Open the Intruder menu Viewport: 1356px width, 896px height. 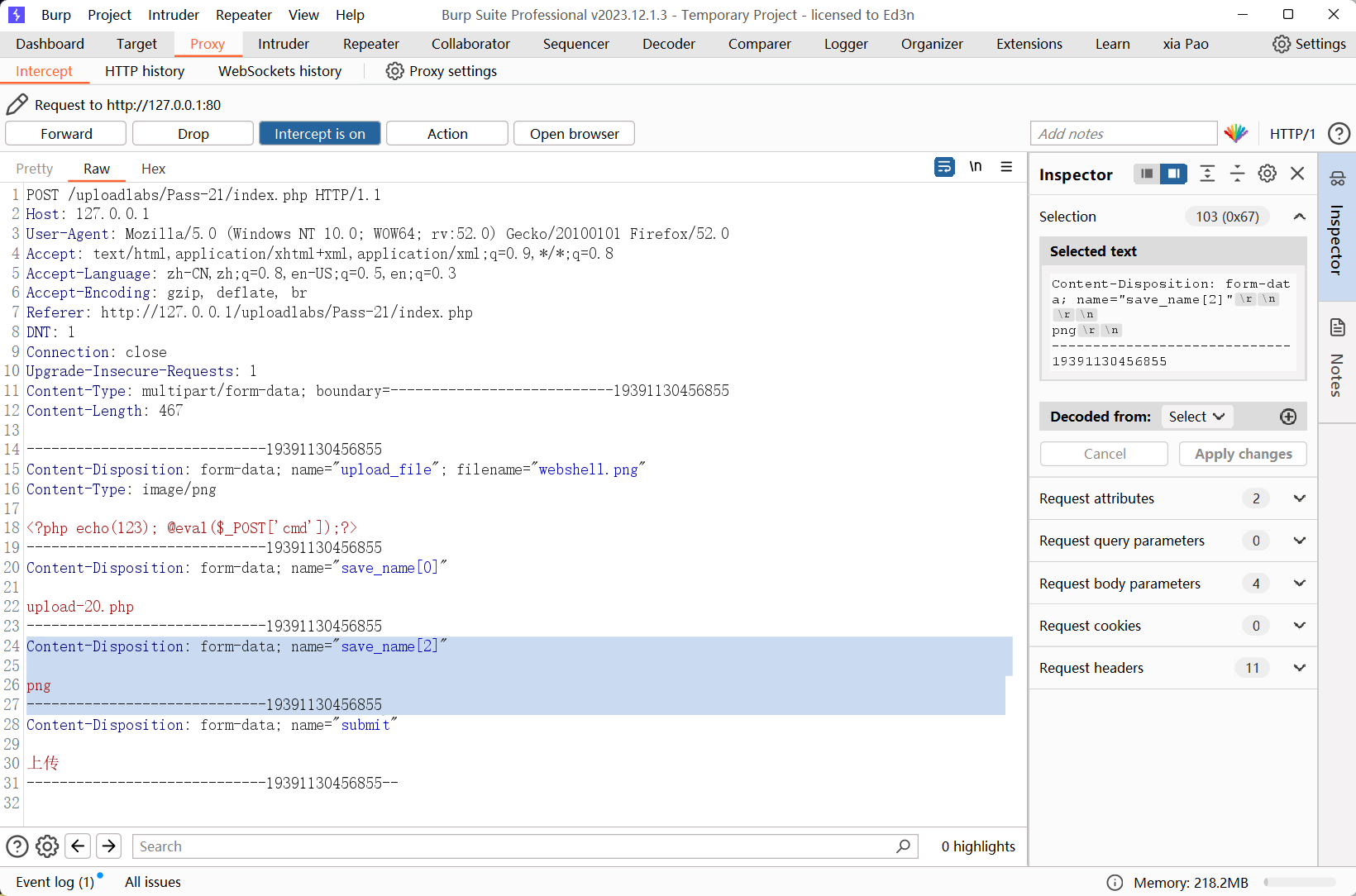coord(174,15)
